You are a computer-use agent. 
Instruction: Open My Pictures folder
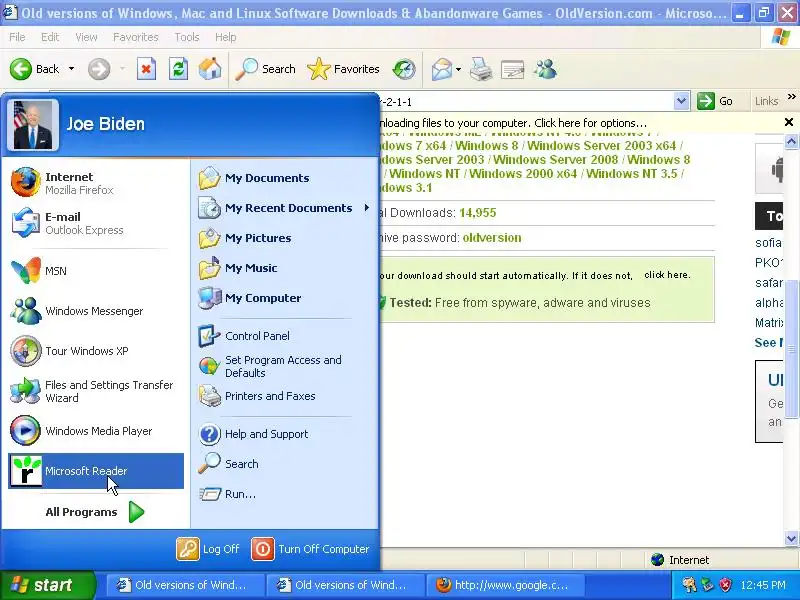coord(284,238)
